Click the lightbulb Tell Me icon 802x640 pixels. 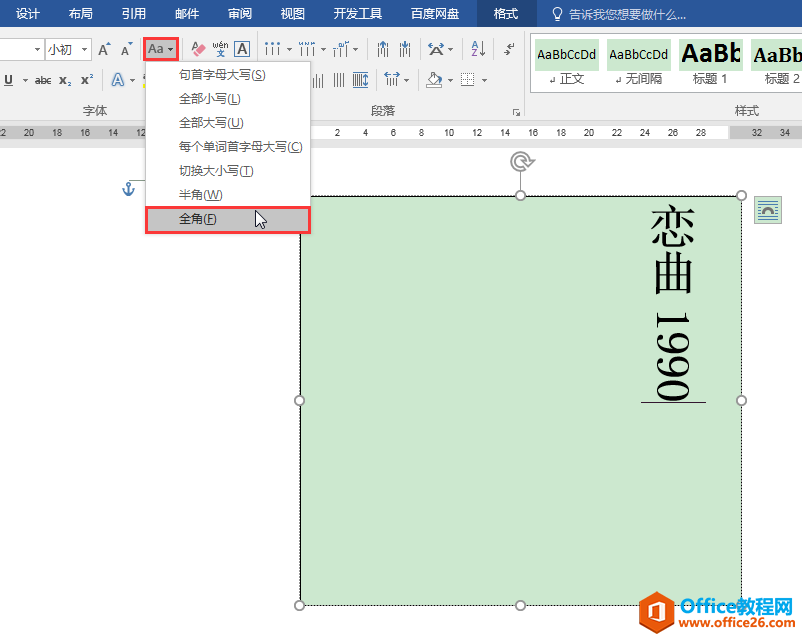[558, 14]
